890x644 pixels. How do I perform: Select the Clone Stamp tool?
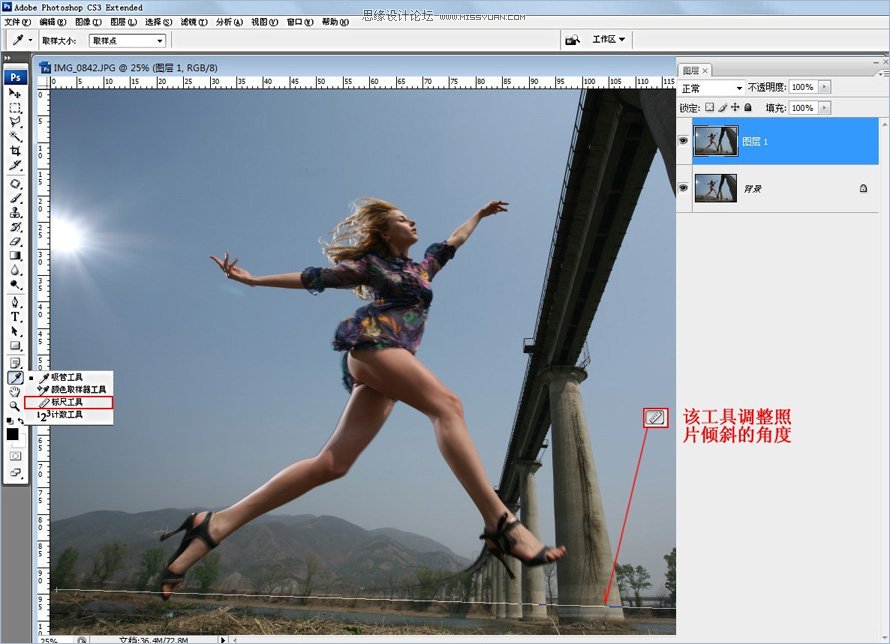pyautogui.click(x=15, y=213)
